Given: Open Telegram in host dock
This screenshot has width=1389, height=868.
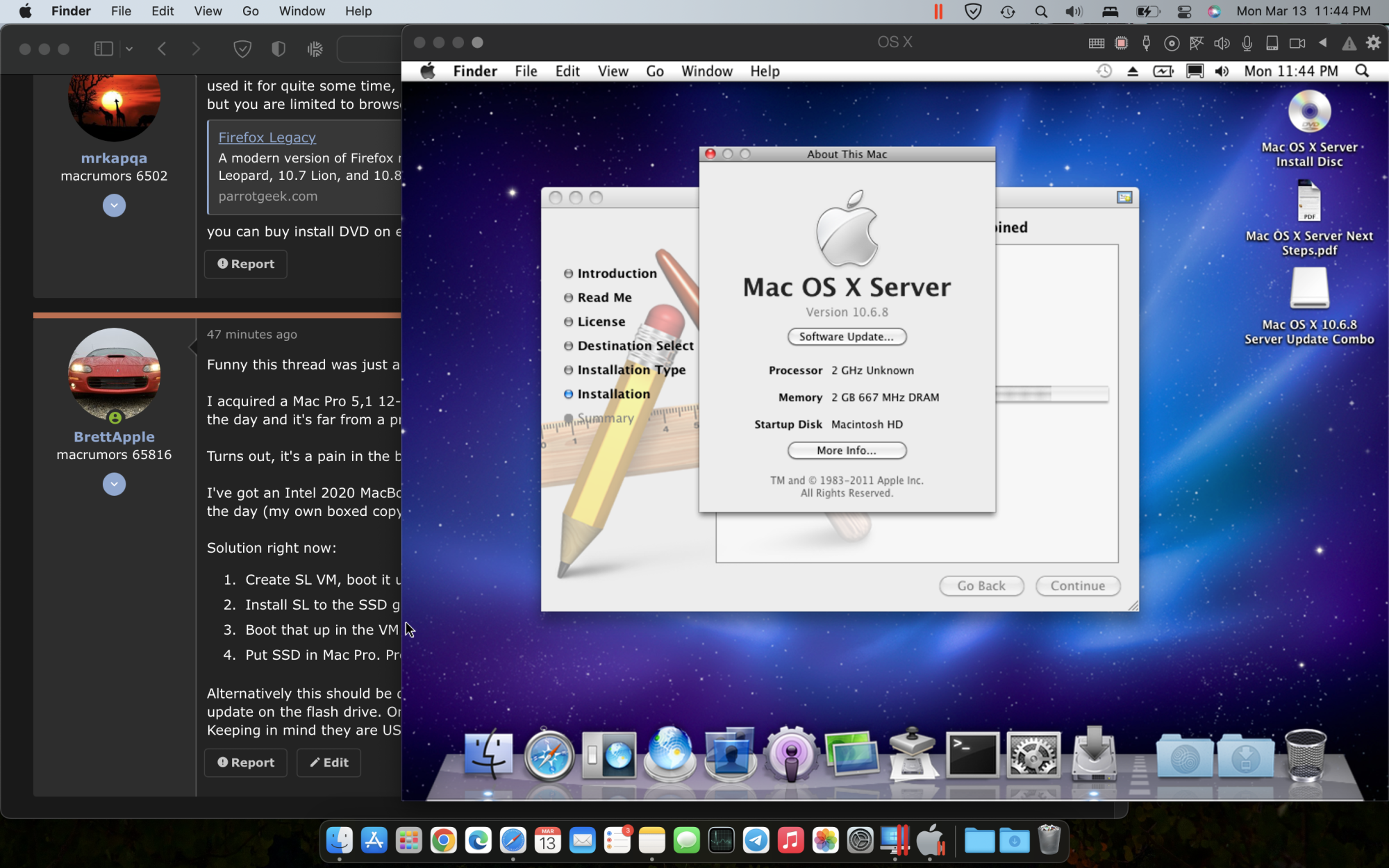Looking at the screenshot, I should [x=756, y=841].
